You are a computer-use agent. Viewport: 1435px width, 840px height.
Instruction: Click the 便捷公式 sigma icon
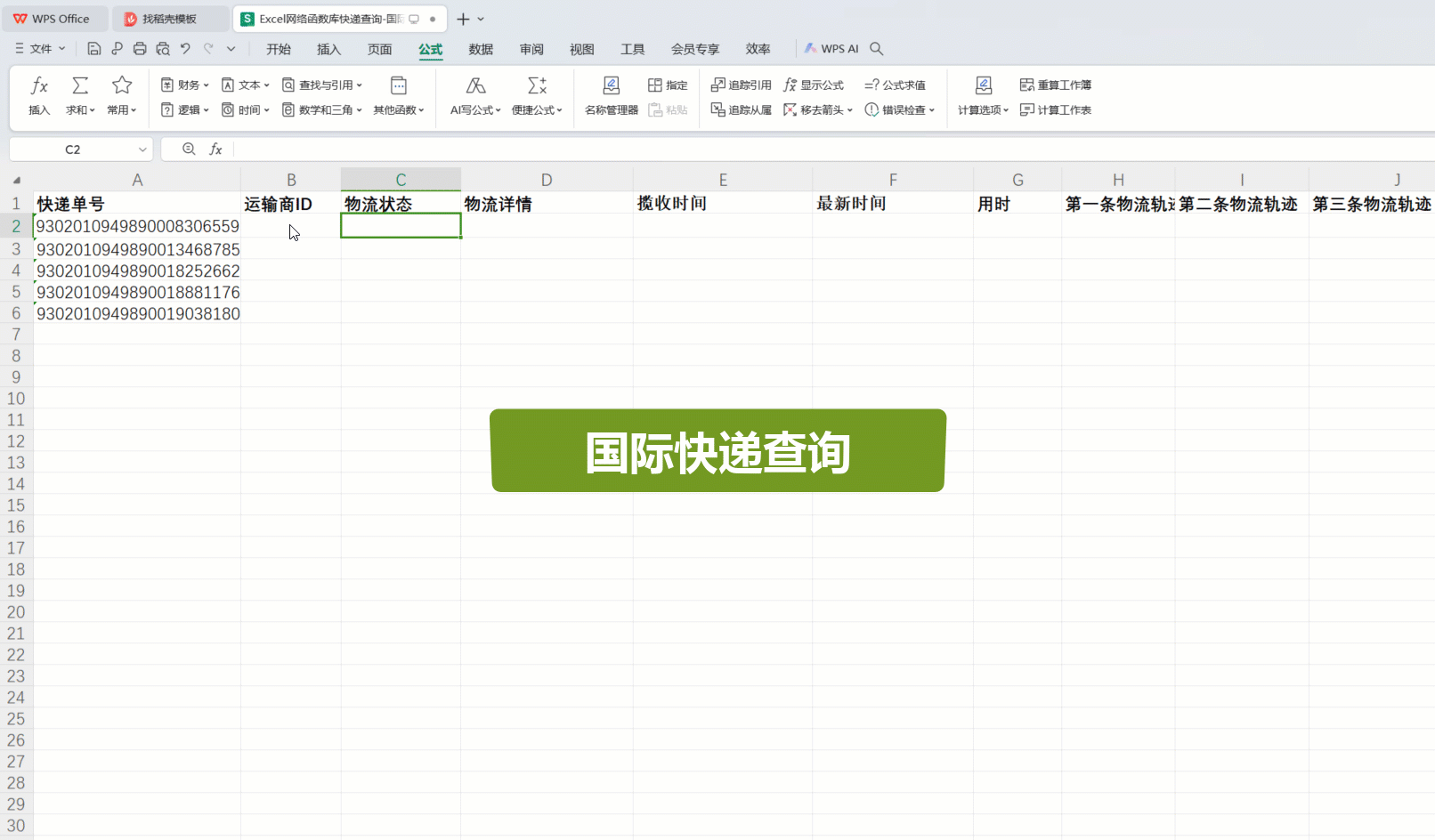pyautogui.click(x=537, y=85)
